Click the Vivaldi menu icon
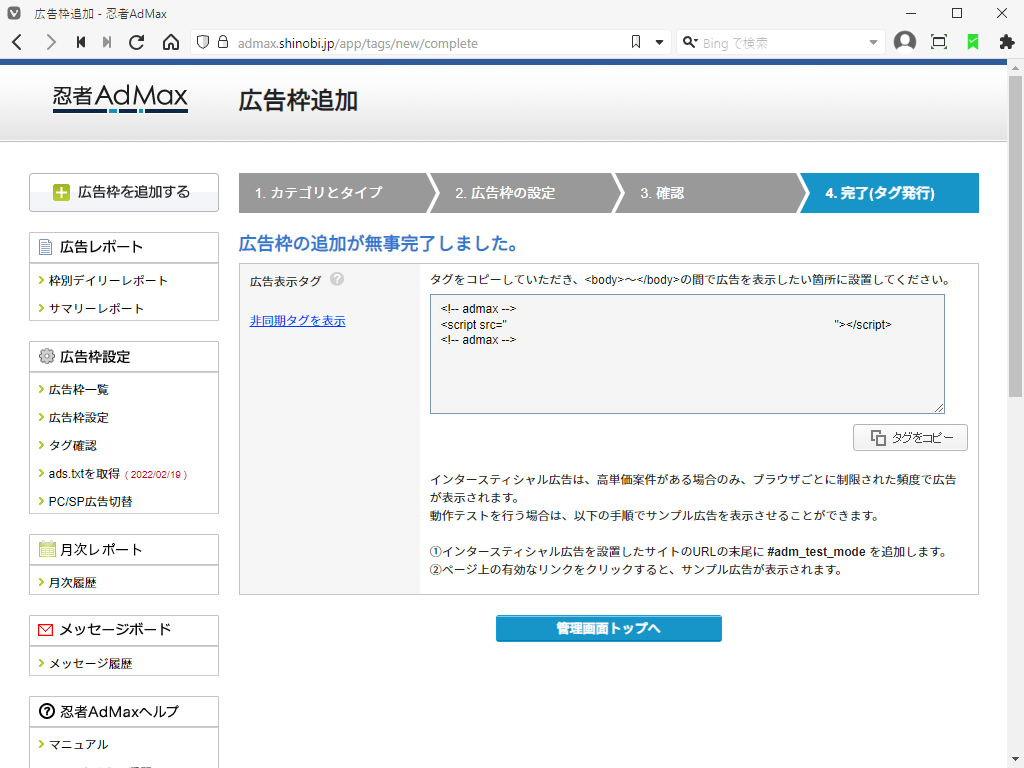 (14, 13)
